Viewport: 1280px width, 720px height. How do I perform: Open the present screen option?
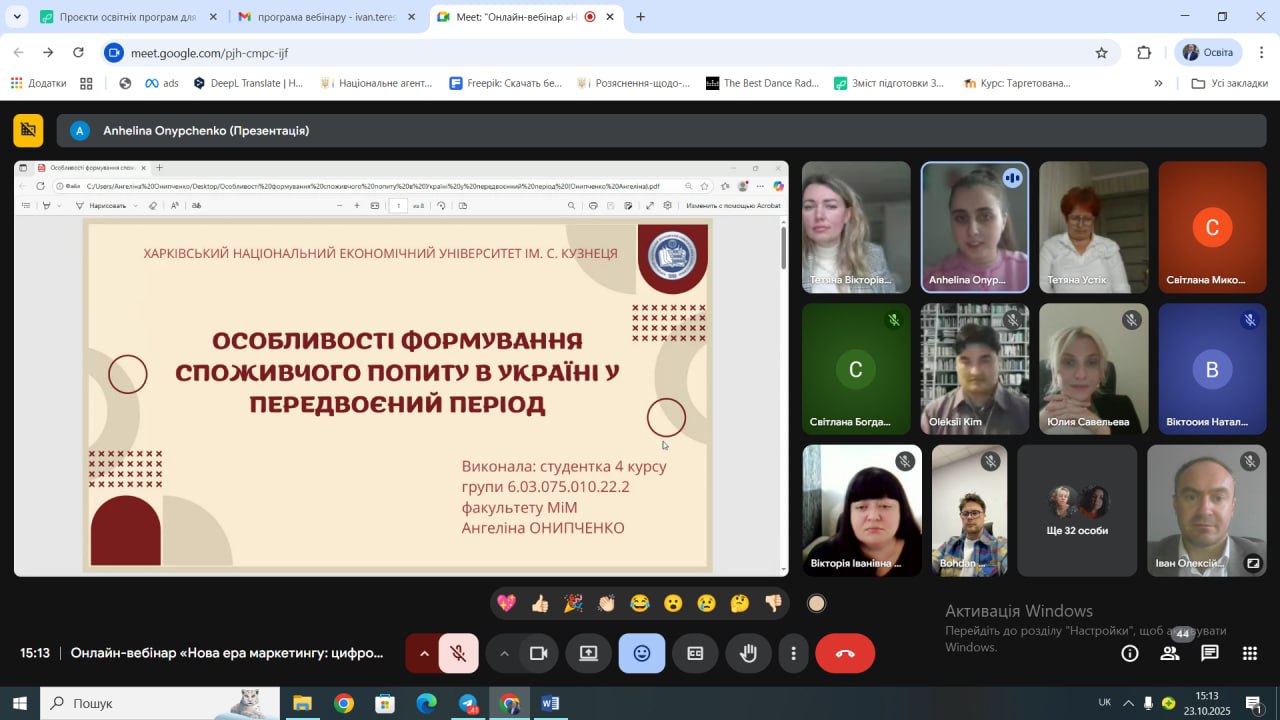point(588,654)
